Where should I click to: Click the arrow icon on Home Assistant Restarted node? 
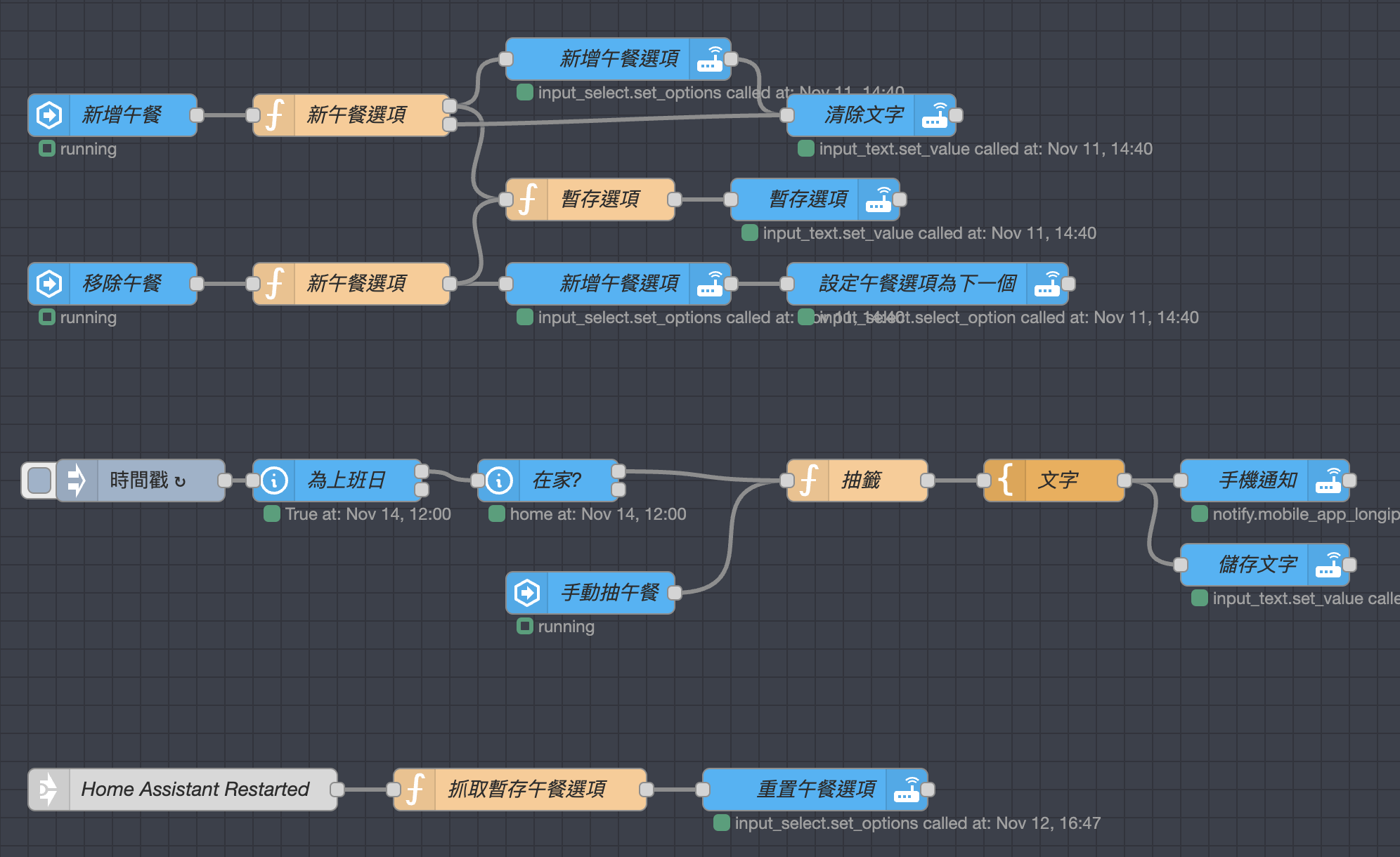48,790
